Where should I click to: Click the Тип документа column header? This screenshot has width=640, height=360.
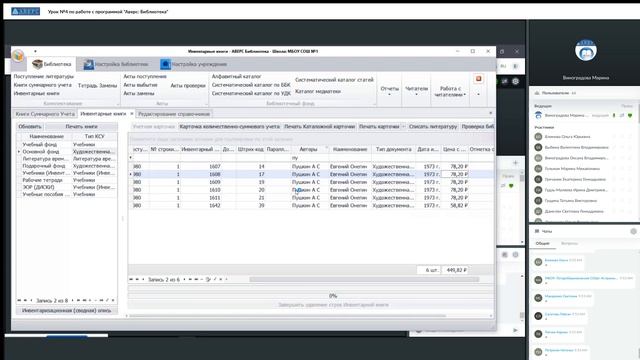click(x=393, y=149)
